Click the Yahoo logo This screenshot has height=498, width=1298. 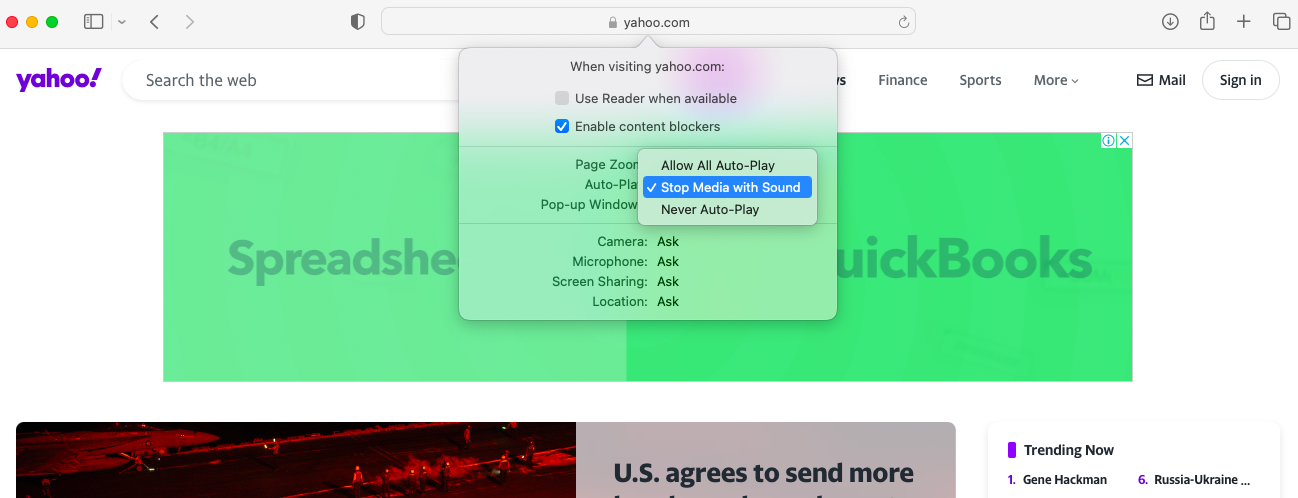(59, 79)
